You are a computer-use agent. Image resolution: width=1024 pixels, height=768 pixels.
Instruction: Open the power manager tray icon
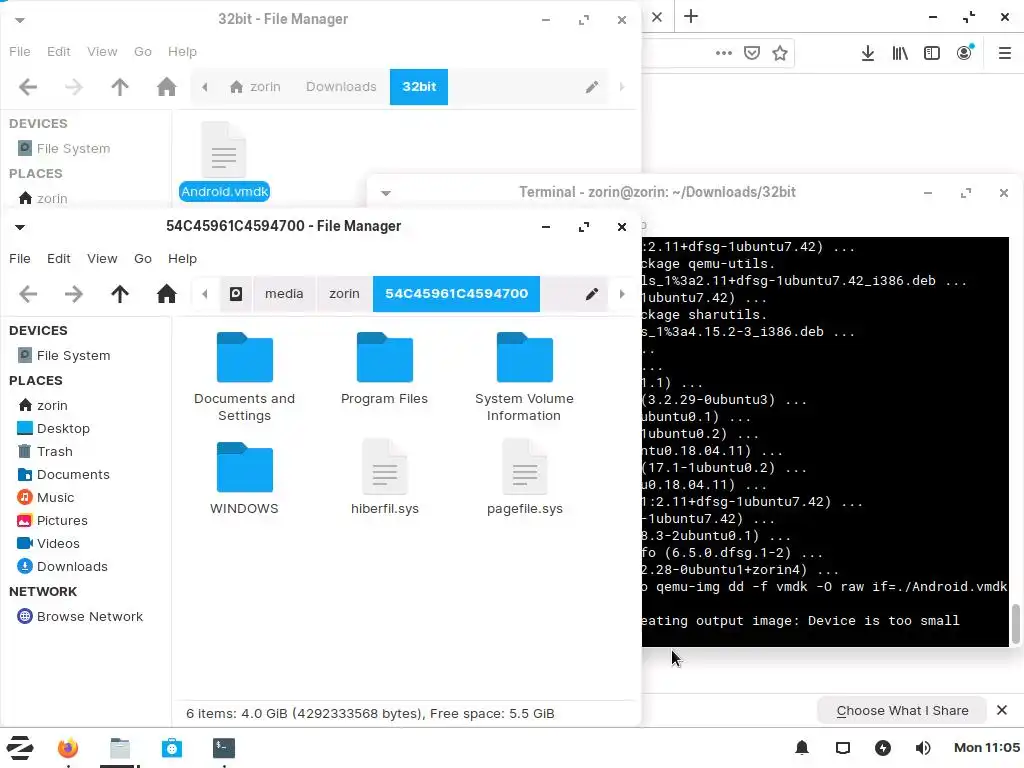[x=883, y=748]
